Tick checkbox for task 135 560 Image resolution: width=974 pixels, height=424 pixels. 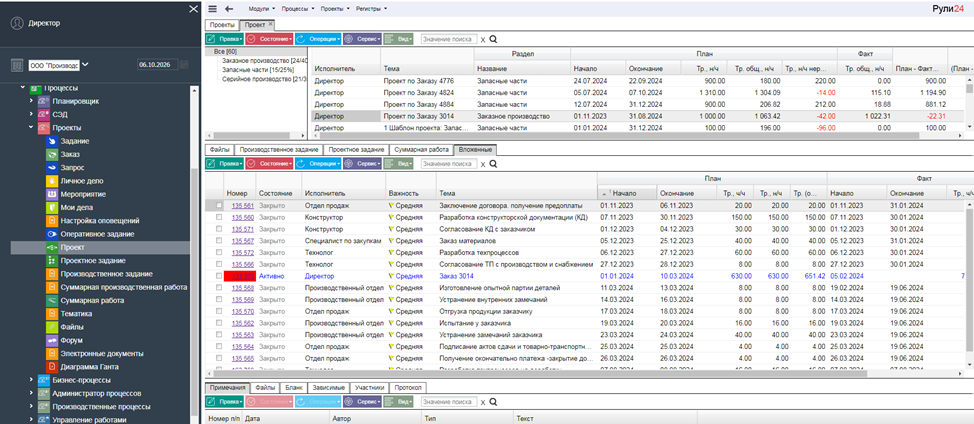(x=219, y=217)
